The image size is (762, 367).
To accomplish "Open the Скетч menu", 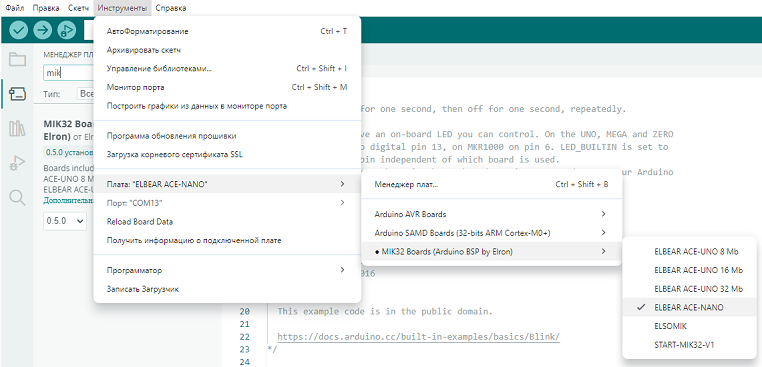I will 78,8.
